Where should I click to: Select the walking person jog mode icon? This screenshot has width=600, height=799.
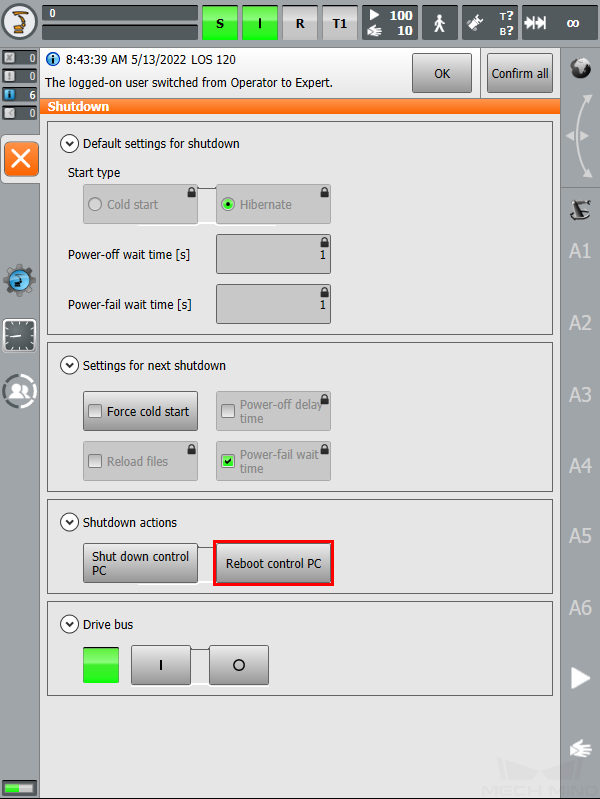(x=439, y=23)
